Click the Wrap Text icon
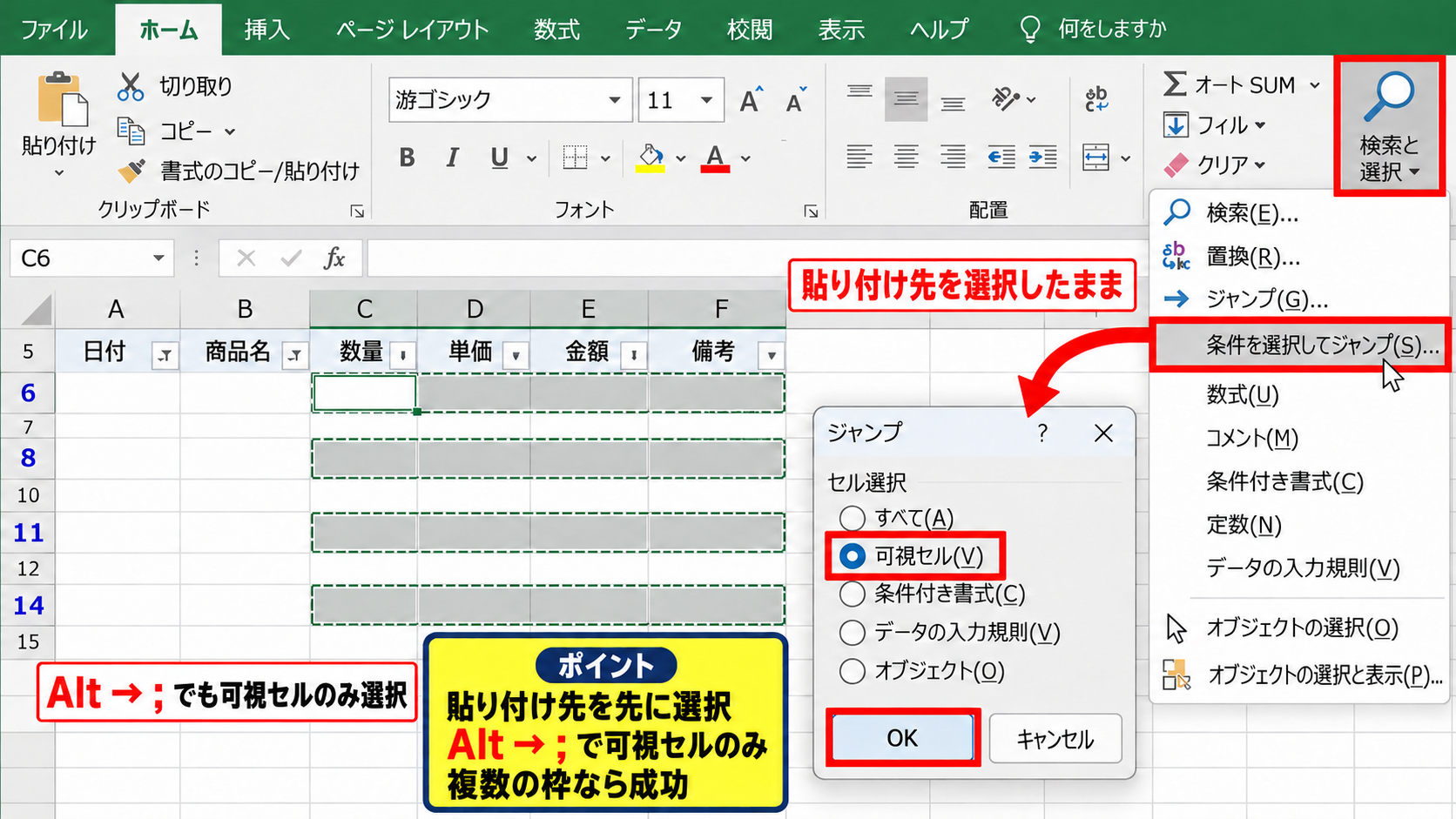The width and height of the screenshot is (1456, 819). point(1096,99)
